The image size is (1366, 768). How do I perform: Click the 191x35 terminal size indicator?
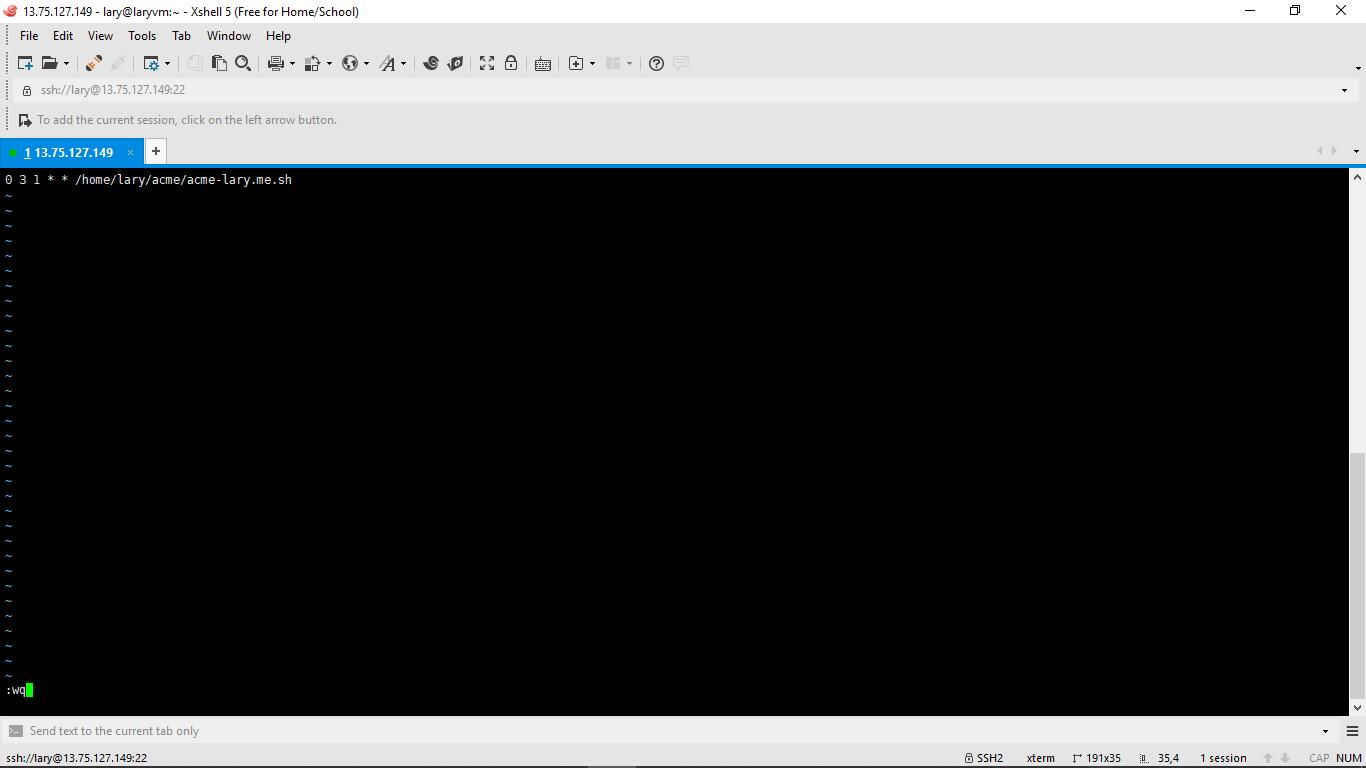coord(1096,758)
